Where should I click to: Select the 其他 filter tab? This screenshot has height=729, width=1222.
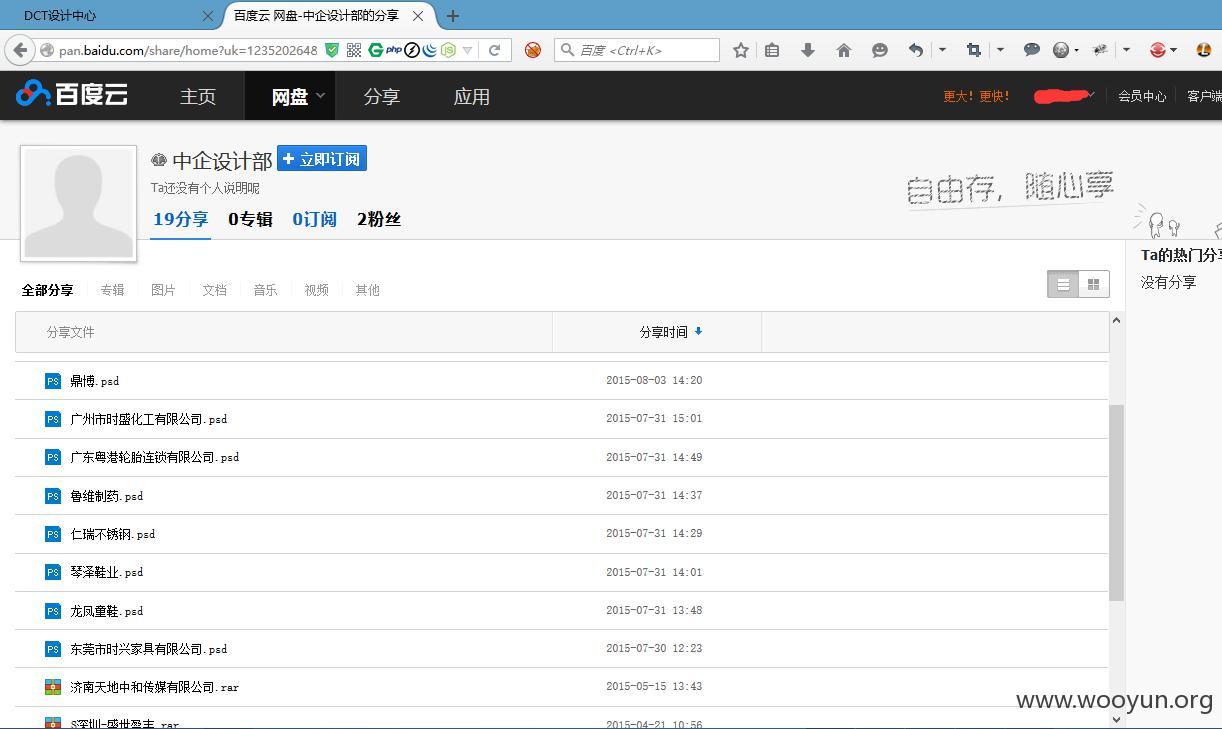367,290
